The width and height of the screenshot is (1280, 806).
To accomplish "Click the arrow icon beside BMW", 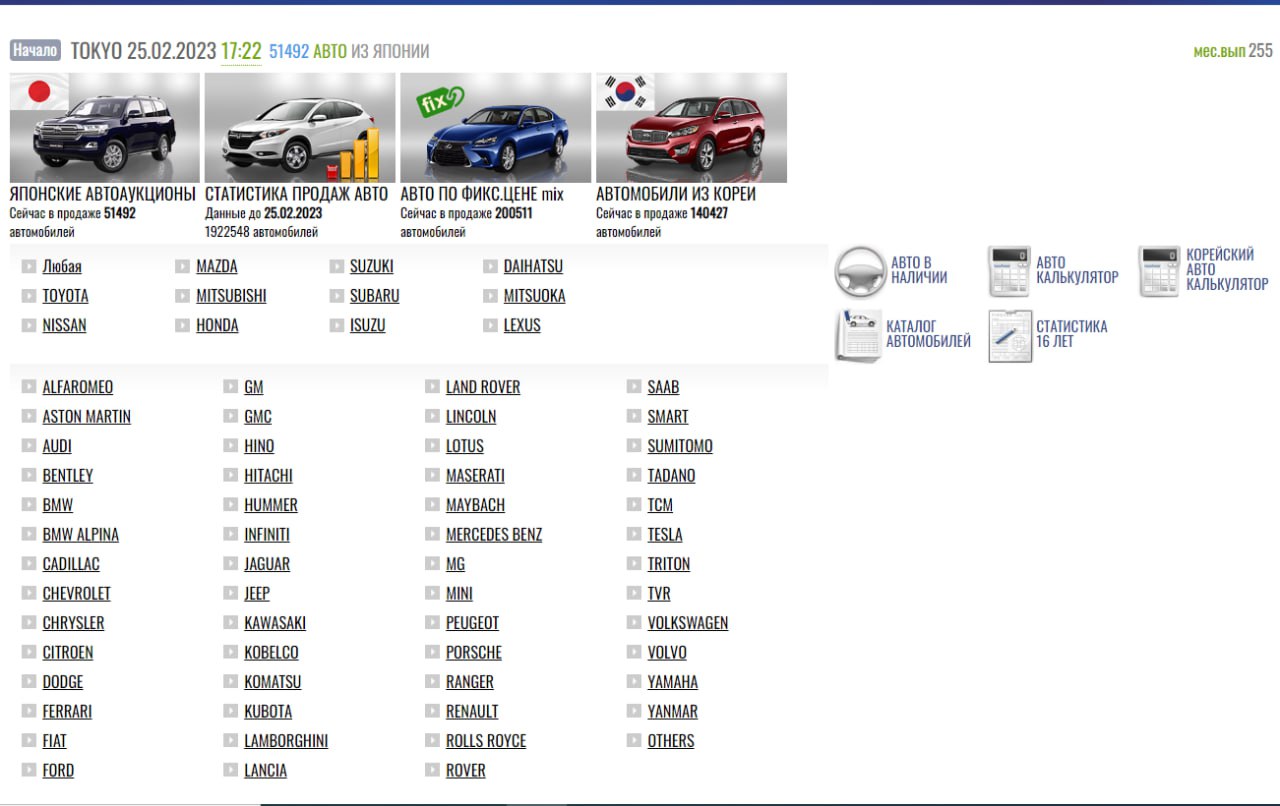I will 29,505.
